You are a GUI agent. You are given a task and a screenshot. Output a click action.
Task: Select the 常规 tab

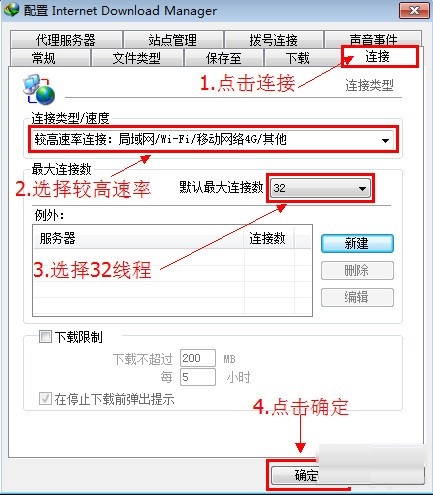pos(44,58)
